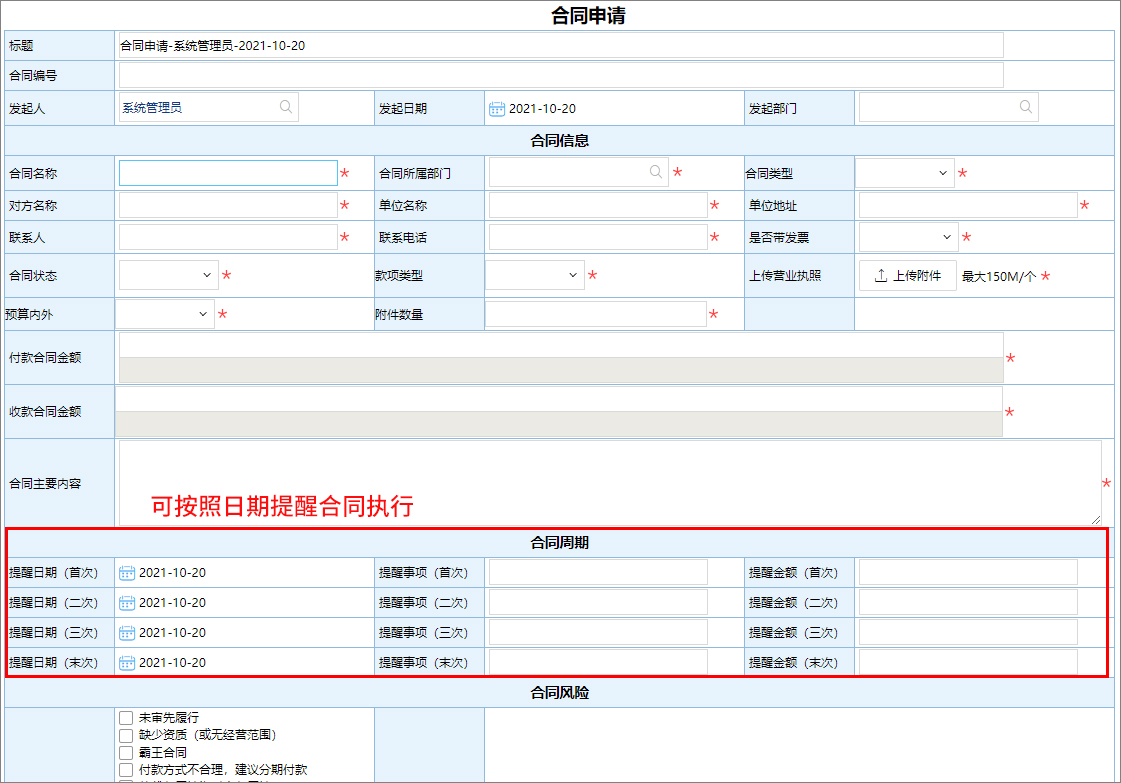The height and width of the screenshot is (783, 1121).
Task: Click the 联系电话 input field
Action: (x=598, y=237)
